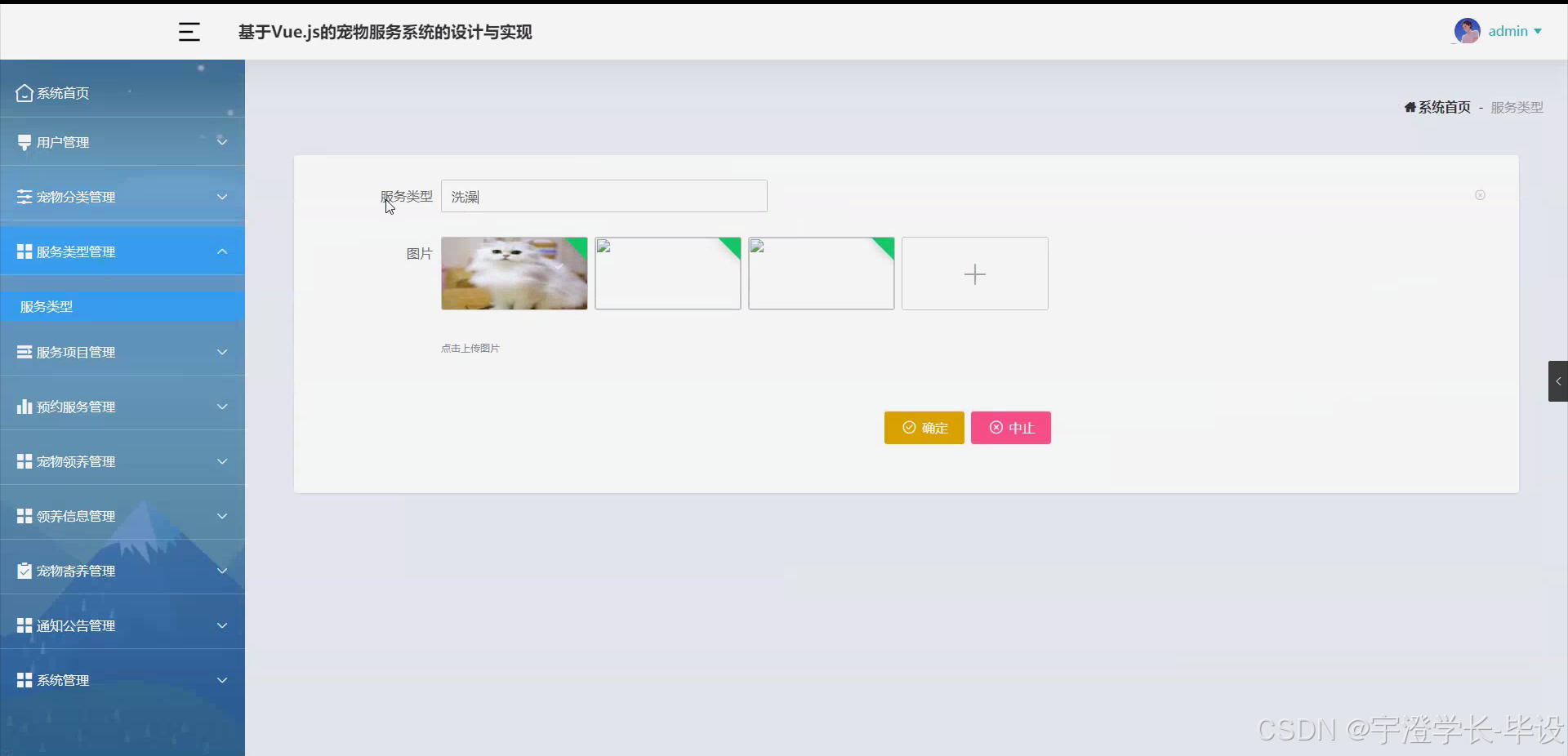
Task: Click the 宠物寄养管理 clipboard icon
Action: pyautogui.click(x=24, y=571)
